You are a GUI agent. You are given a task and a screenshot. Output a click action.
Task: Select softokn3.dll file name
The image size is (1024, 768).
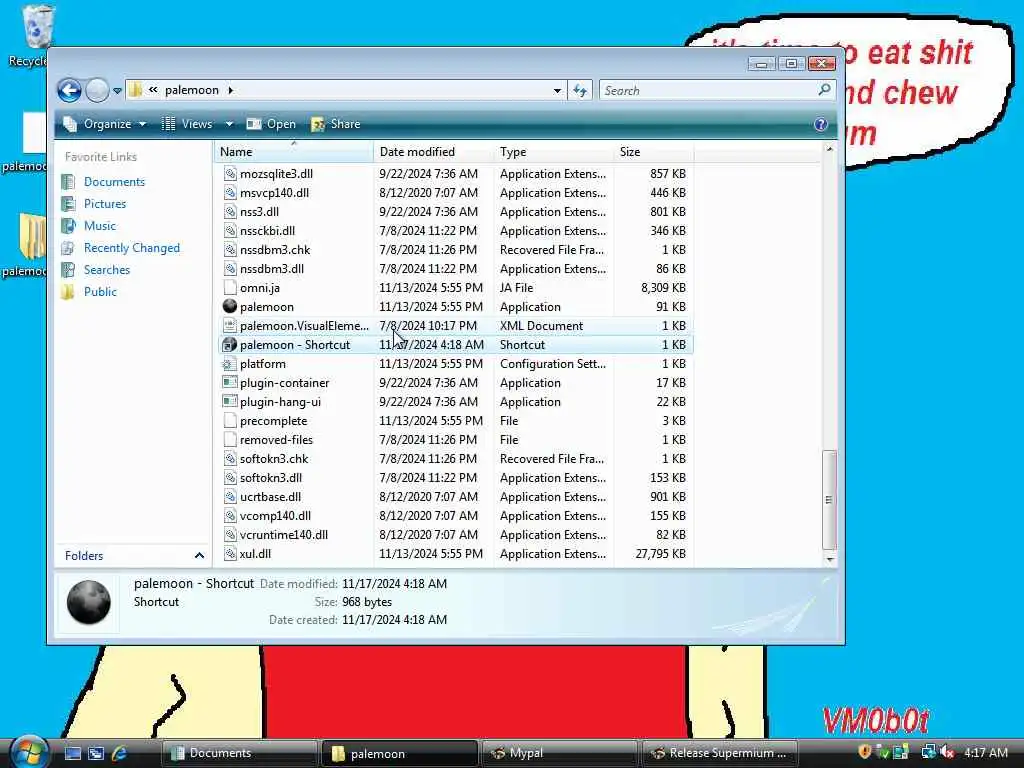click(271, 478)
